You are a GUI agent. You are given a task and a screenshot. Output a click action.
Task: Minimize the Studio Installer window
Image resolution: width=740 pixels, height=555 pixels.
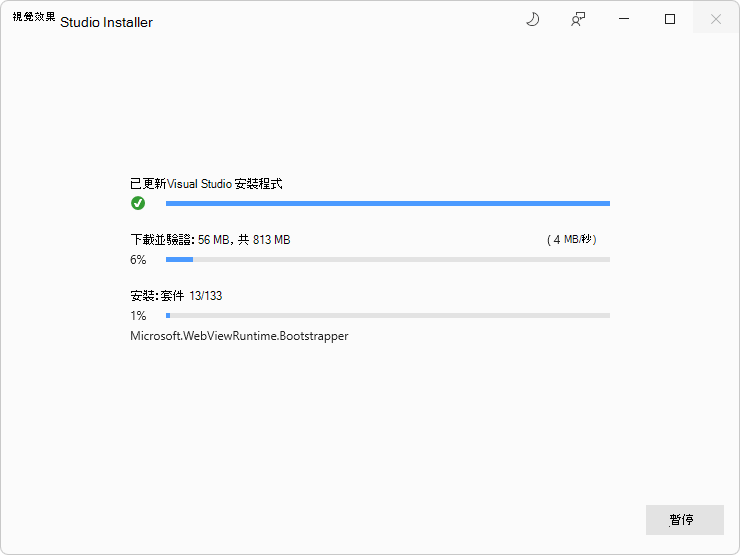click(x=624, y=19)
